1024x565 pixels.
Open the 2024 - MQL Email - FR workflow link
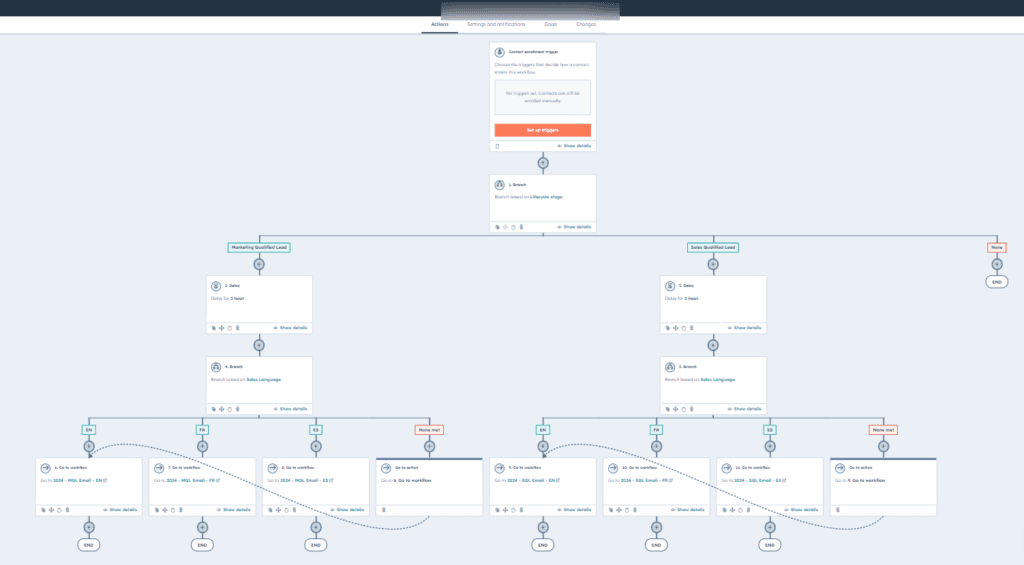point(191,480)
